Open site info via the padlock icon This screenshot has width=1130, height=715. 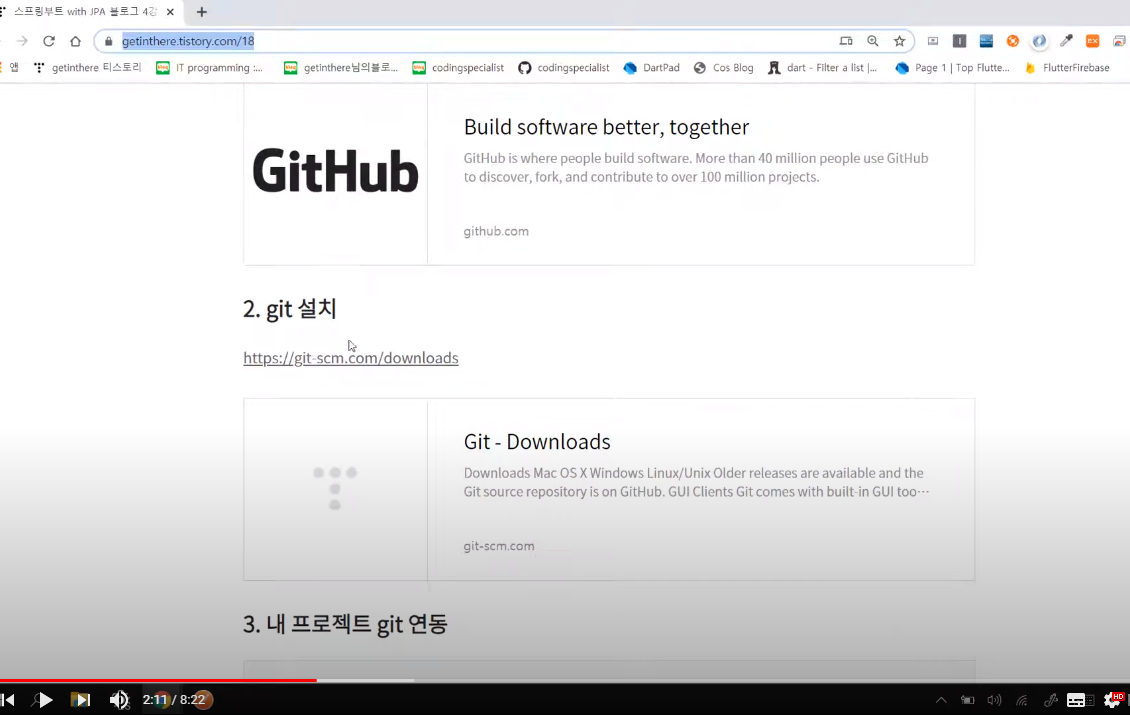pos(109,41)
